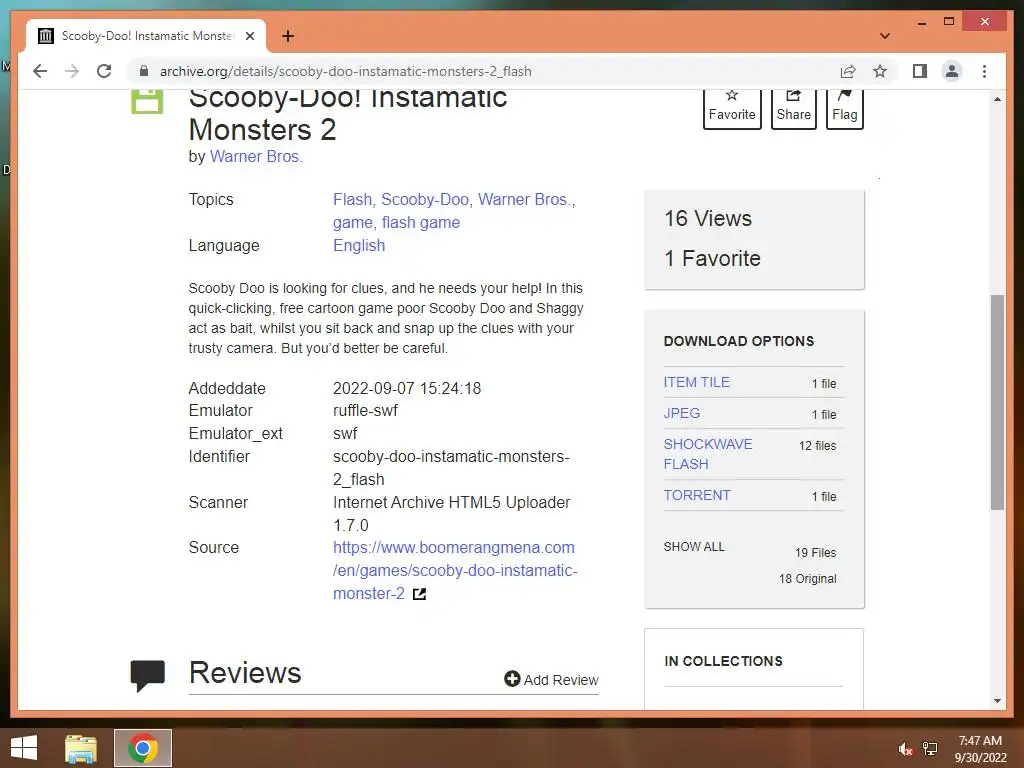The image size is (1024, 768).
Task: Open the Chrome profile avatar
Action: point(952,71)
